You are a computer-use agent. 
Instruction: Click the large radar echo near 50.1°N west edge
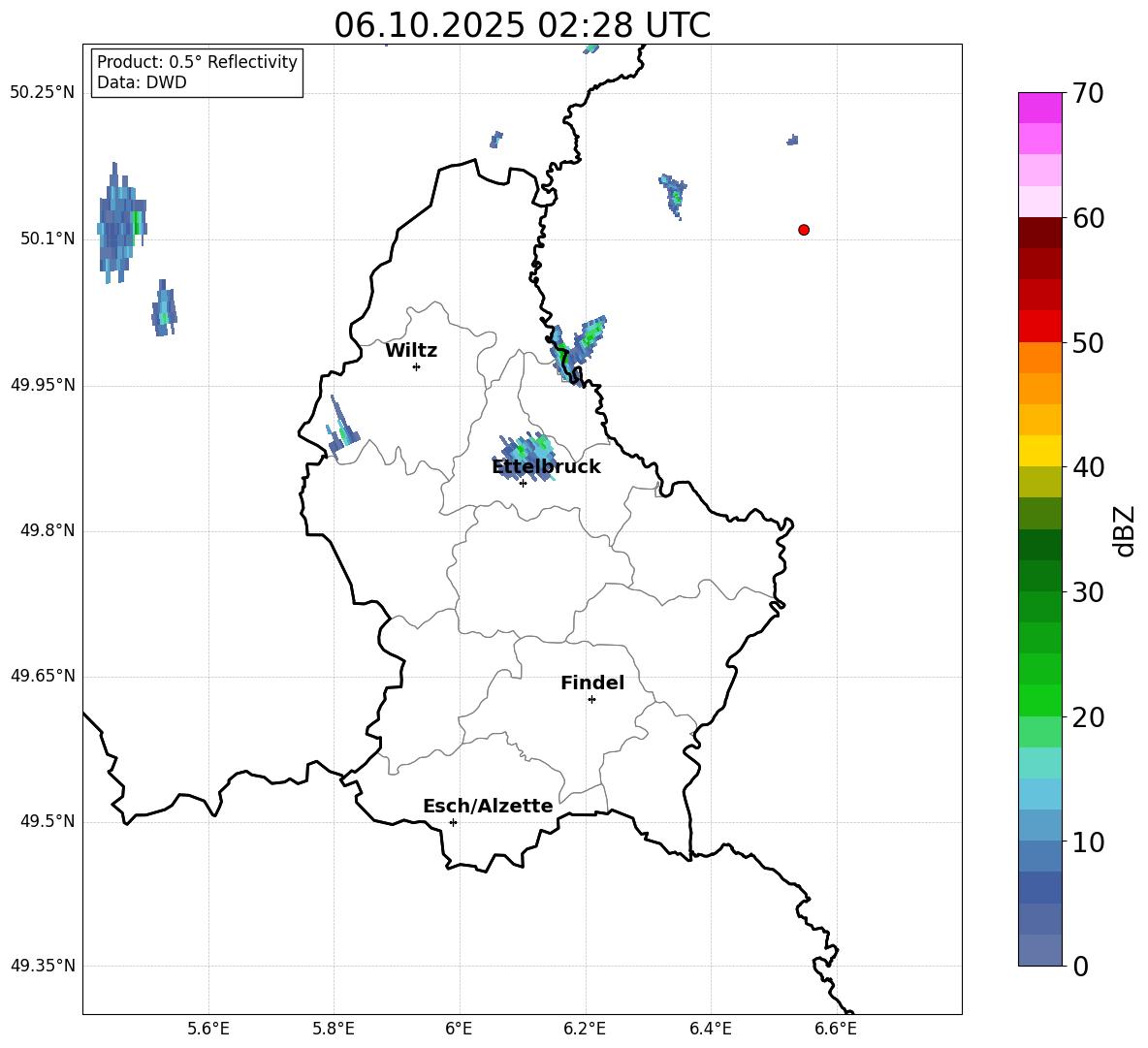click(x=121, y=223)
